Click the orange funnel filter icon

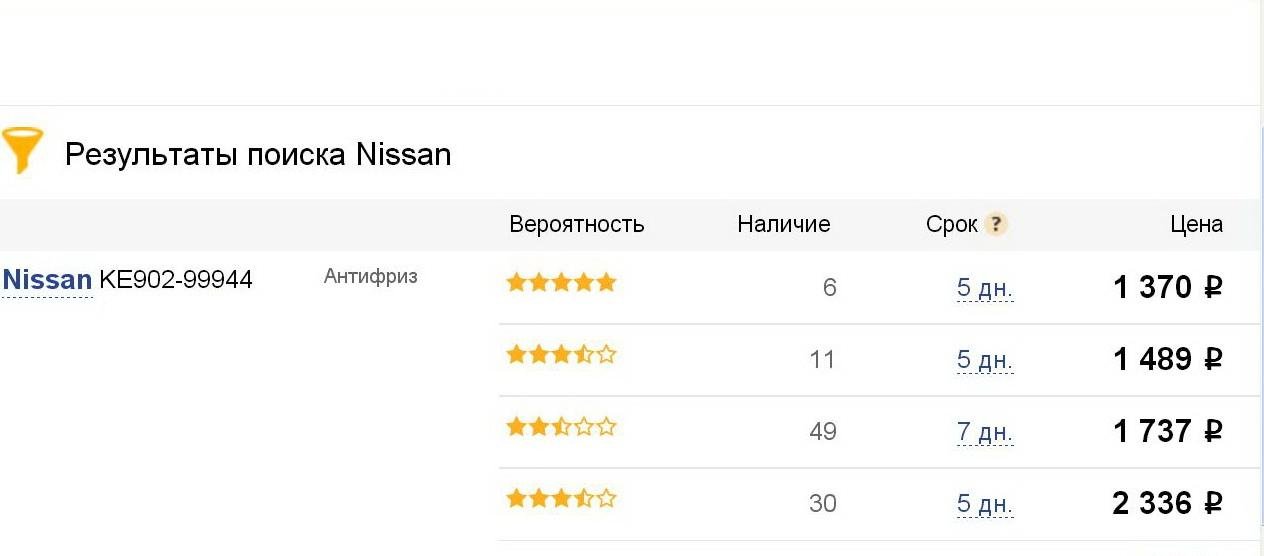tap(22, 151)
